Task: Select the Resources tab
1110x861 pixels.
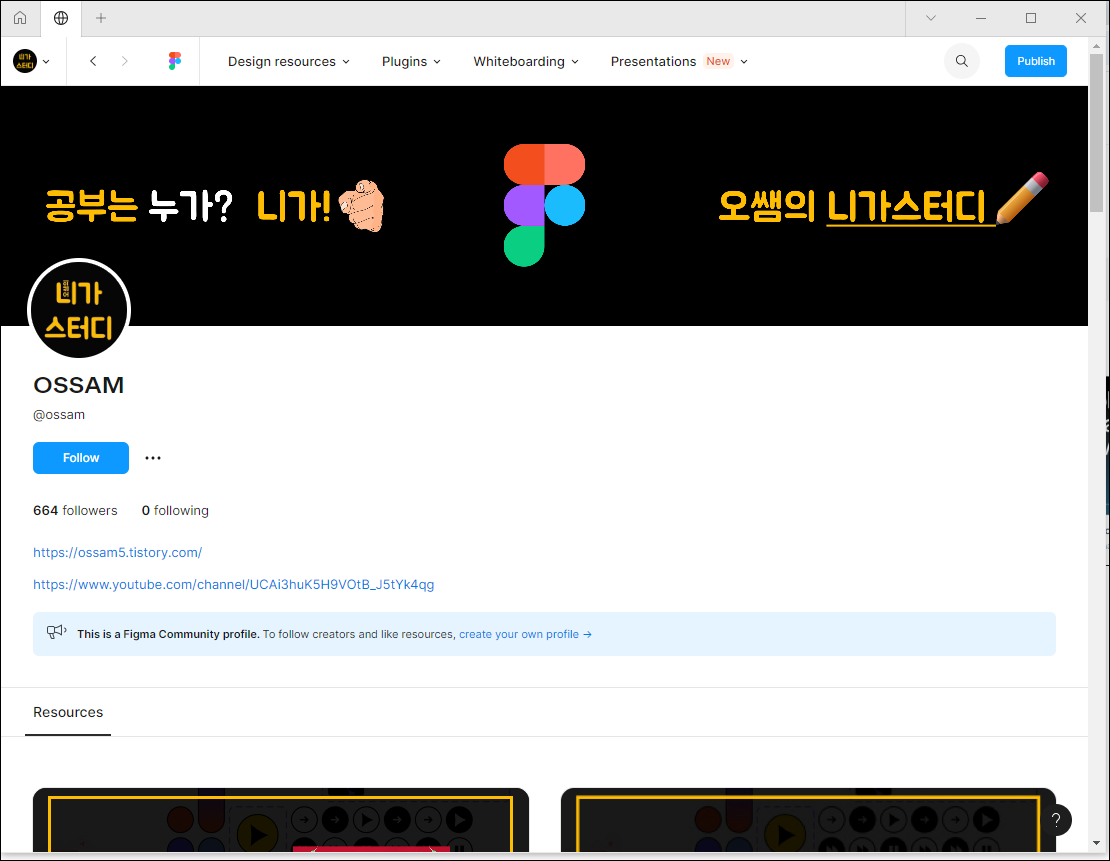Action: 68,712
